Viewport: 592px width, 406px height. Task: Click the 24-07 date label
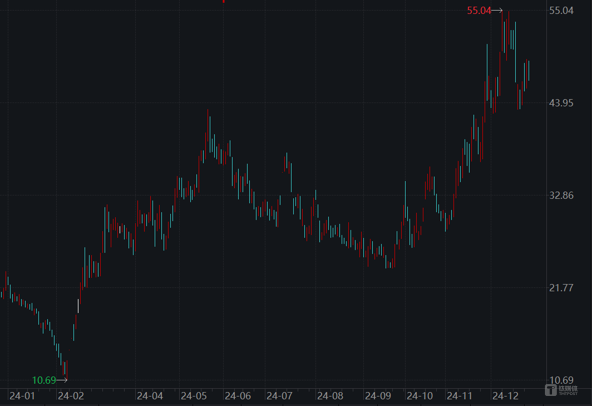tap(279, 396)
